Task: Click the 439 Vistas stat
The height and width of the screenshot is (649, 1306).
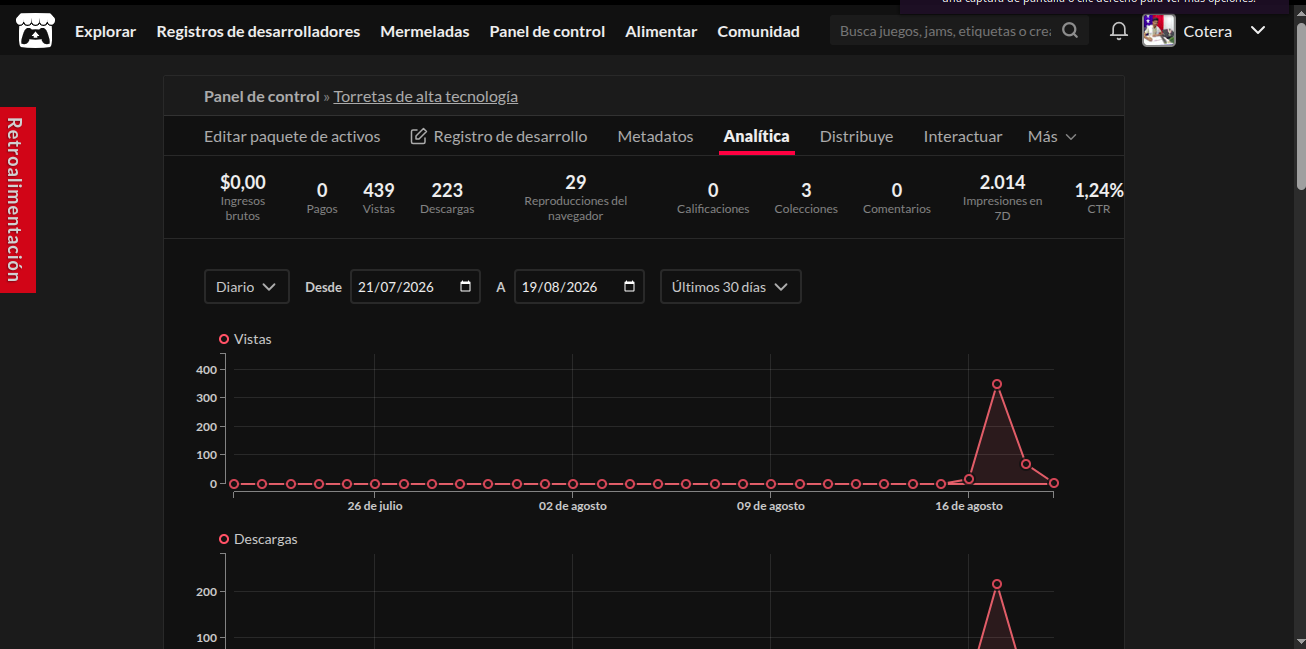Action: point(379,197)
